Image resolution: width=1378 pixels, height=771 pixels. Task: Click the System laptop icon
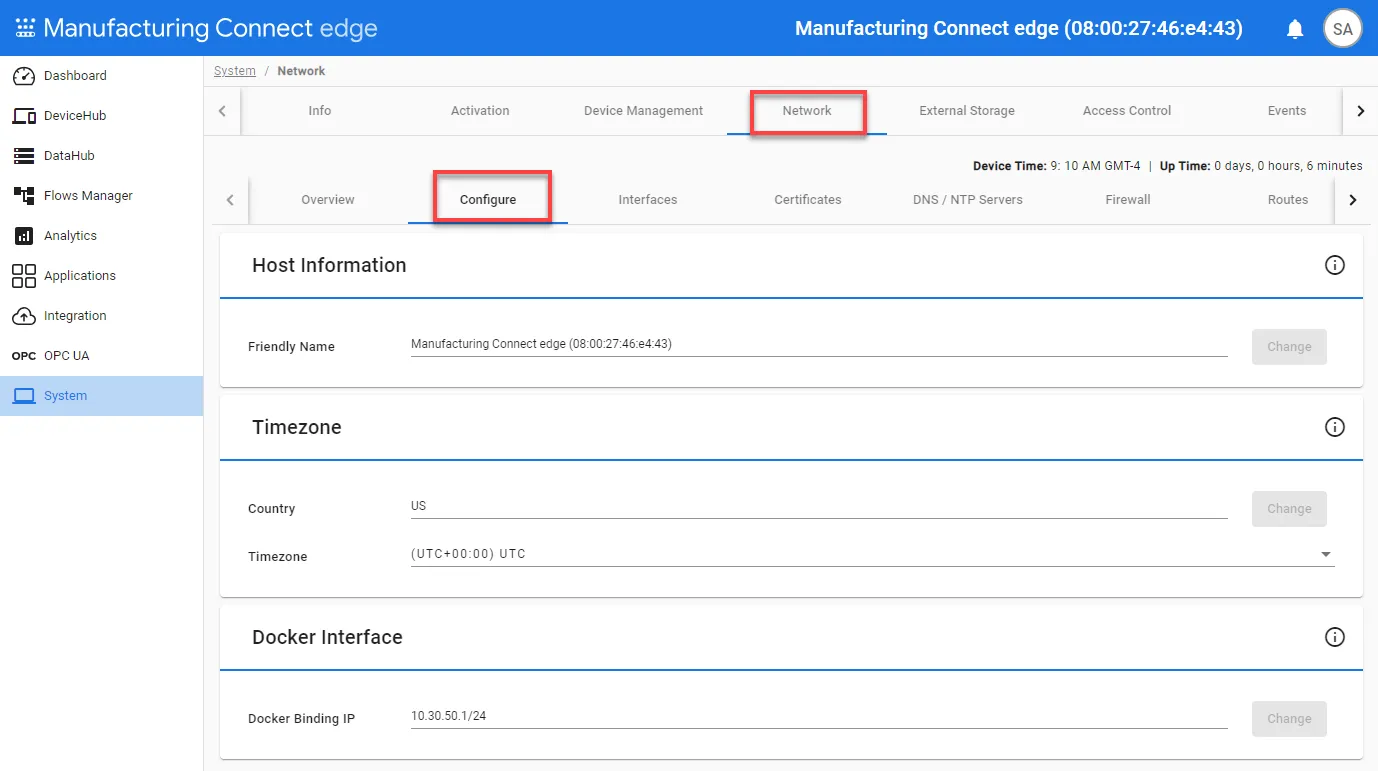point(24,396)
